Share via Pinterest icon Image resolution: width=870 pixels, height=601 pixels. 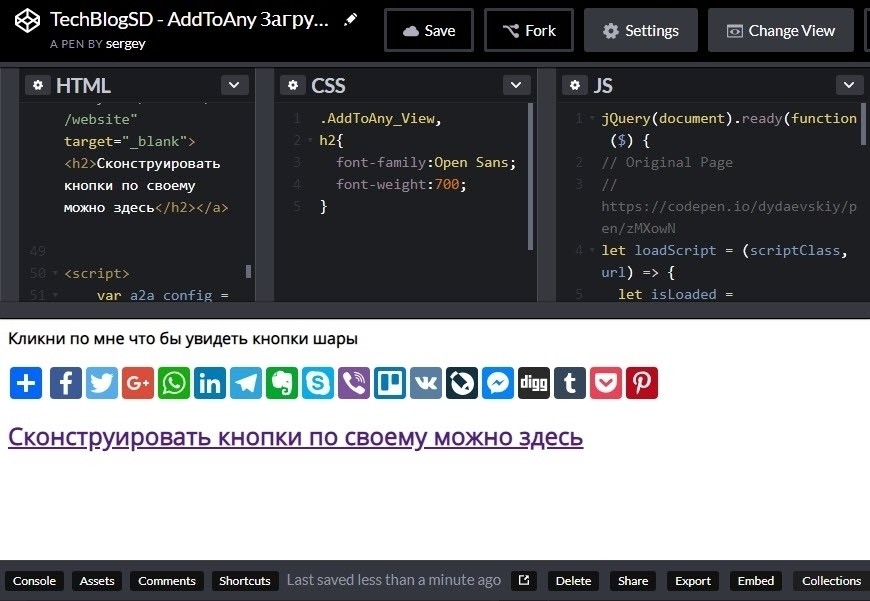[x=642, y=383]
